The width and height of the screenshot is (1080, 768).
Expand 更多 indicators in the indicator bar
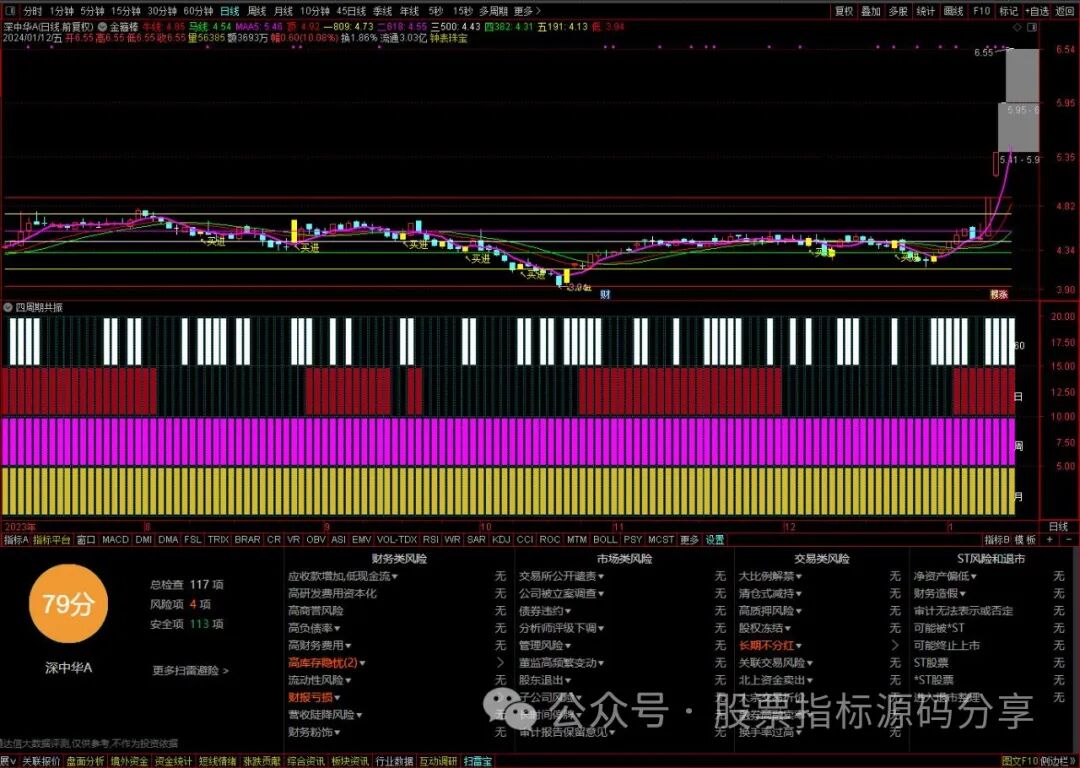tap(689, 540)
